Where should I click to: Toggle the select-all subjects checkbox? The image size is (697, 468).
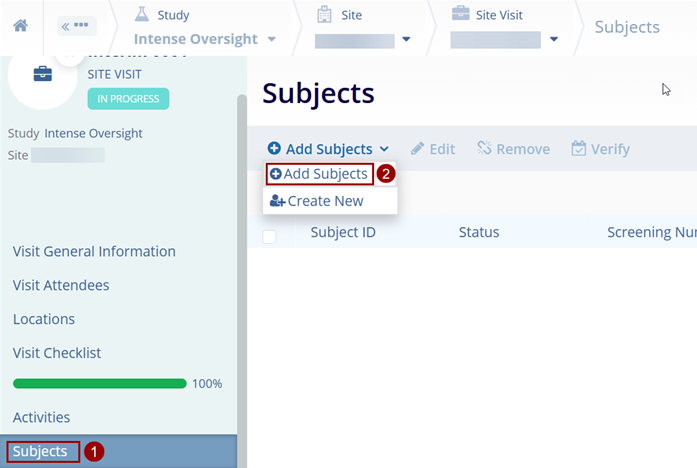coord(269,236)
